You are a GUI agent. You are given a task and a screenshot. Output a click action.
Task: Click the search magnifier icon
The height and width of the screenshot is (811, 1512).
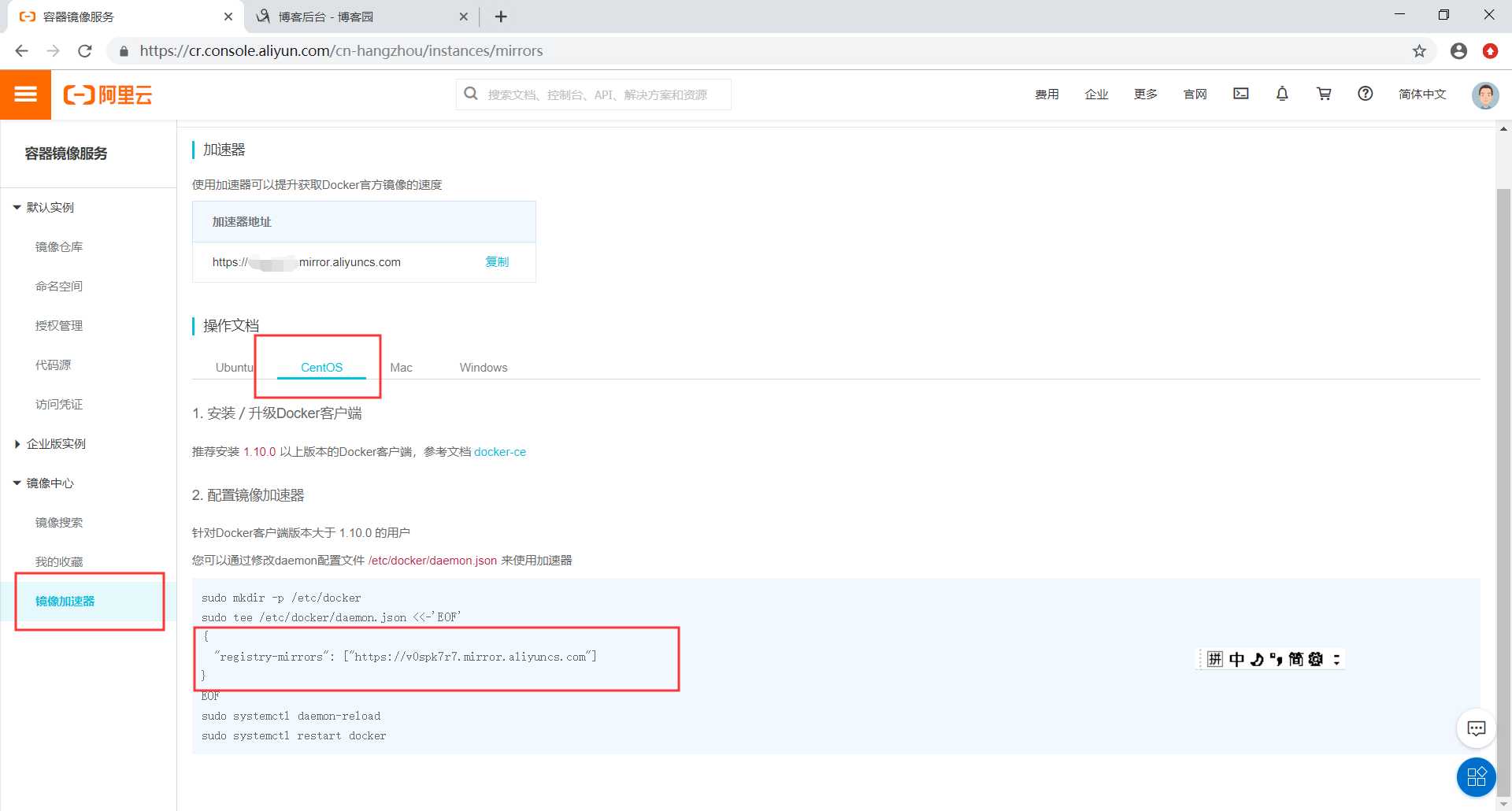(x=471, y=94)
